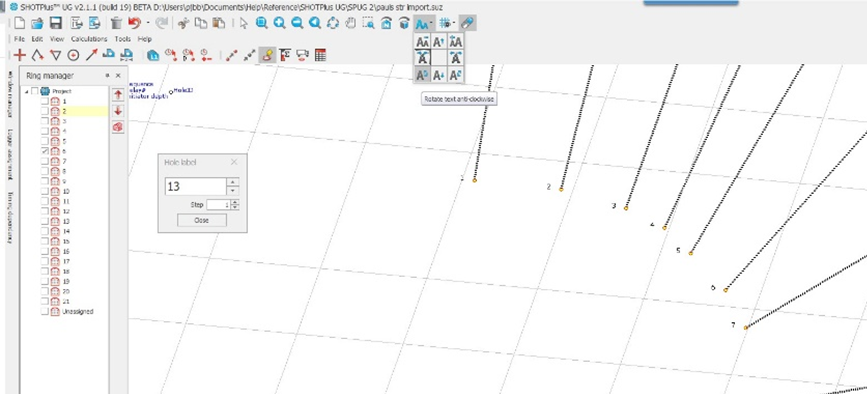The width and height of the screenshot is (867, 394).
Task: Open the Calculations menu
Action: (x=89, y=39)
